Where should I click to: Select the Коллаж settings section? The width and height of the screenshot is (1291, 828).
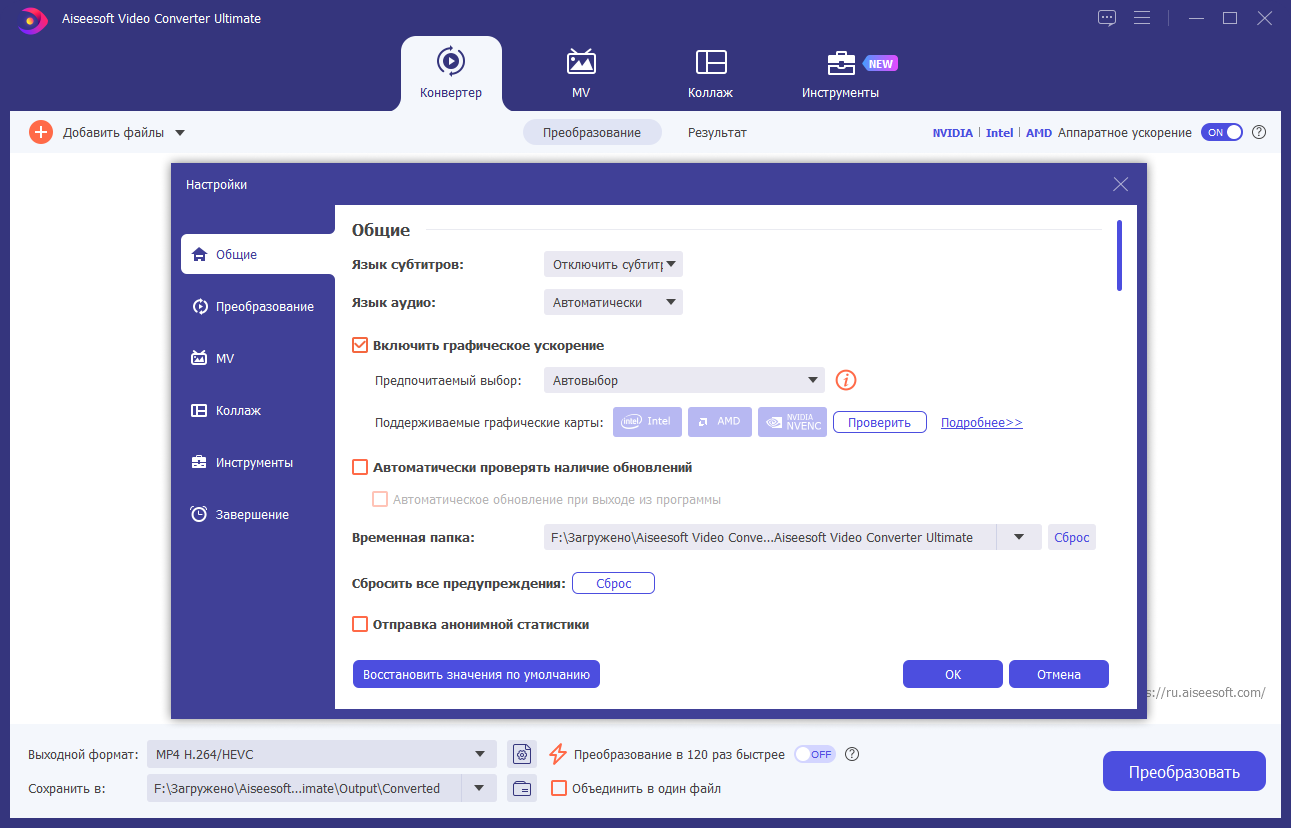pyautogui.click(x=257, y=410)
